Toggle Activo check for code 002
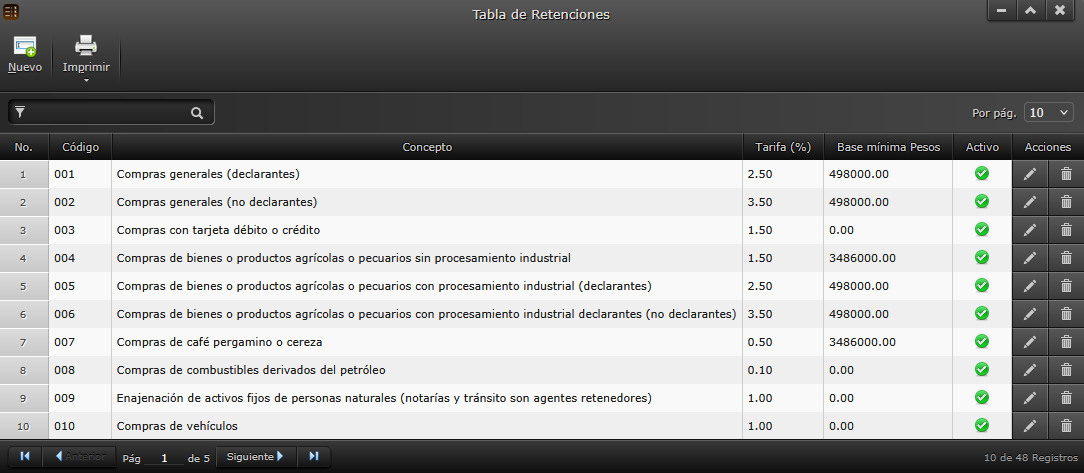The height and width of the screenshot is (473, 1084). [982, 202]
